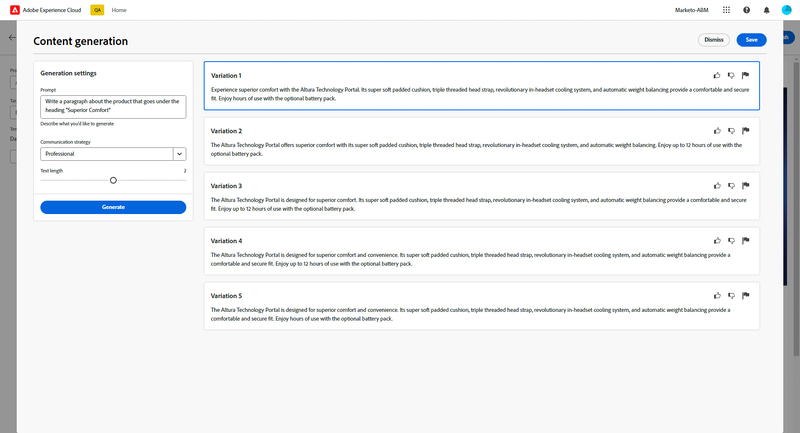Adjust the Text length slider handle
The image size is (800, 433).
[x=113, y=180]
